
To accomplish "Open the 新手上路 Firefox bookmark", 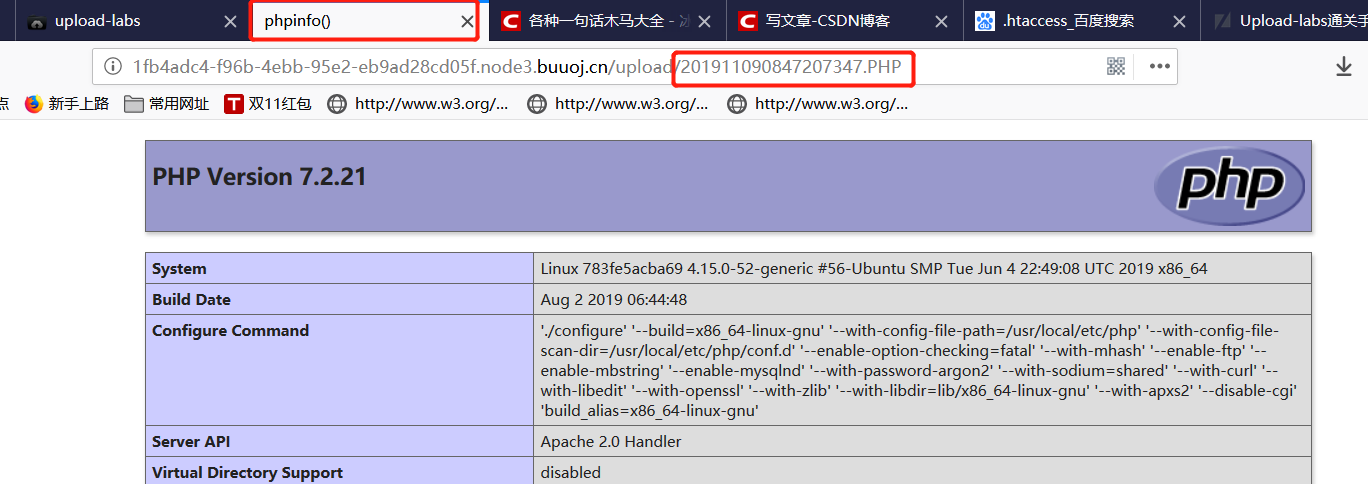I will click(x=67, y=103).
